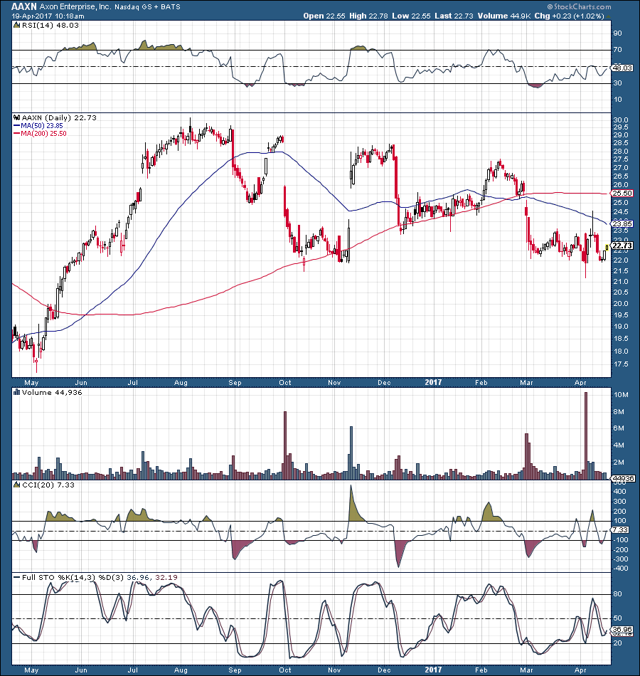
Task: Click the RSI(14) legend mountain icon
Action: point(17,25)
